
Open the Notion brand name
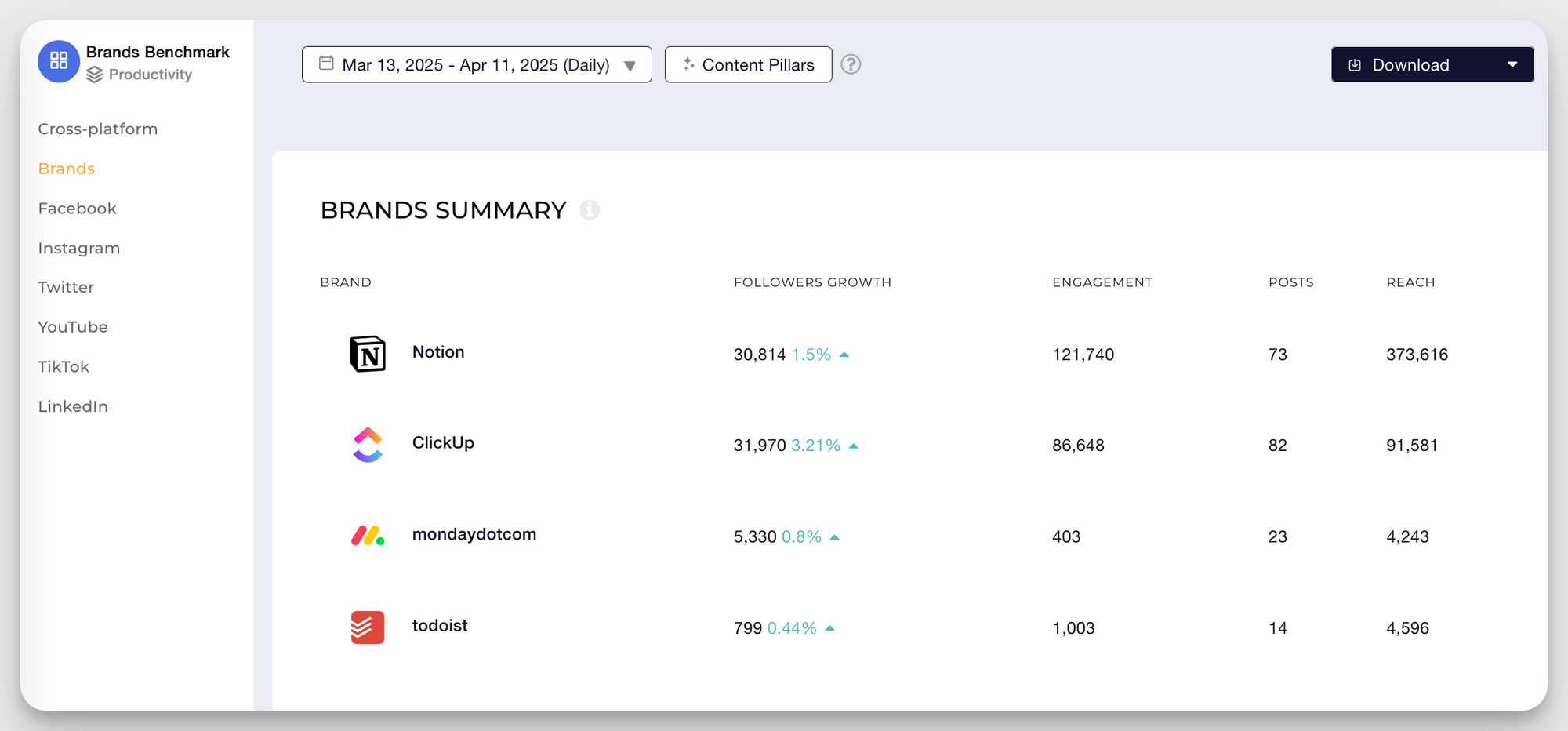pyautogui.click(x=438, y=352)
